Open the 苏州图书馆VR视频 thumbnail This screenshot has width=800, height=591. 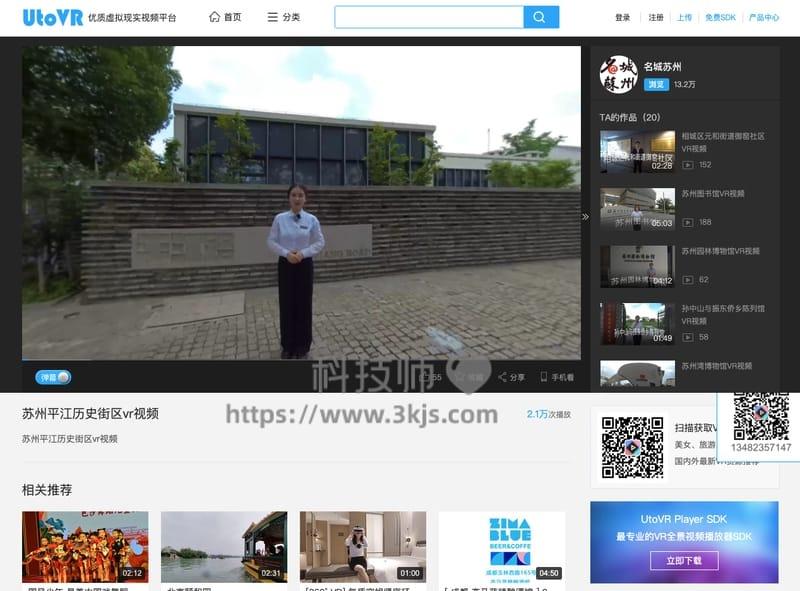(x=637, y=209)
